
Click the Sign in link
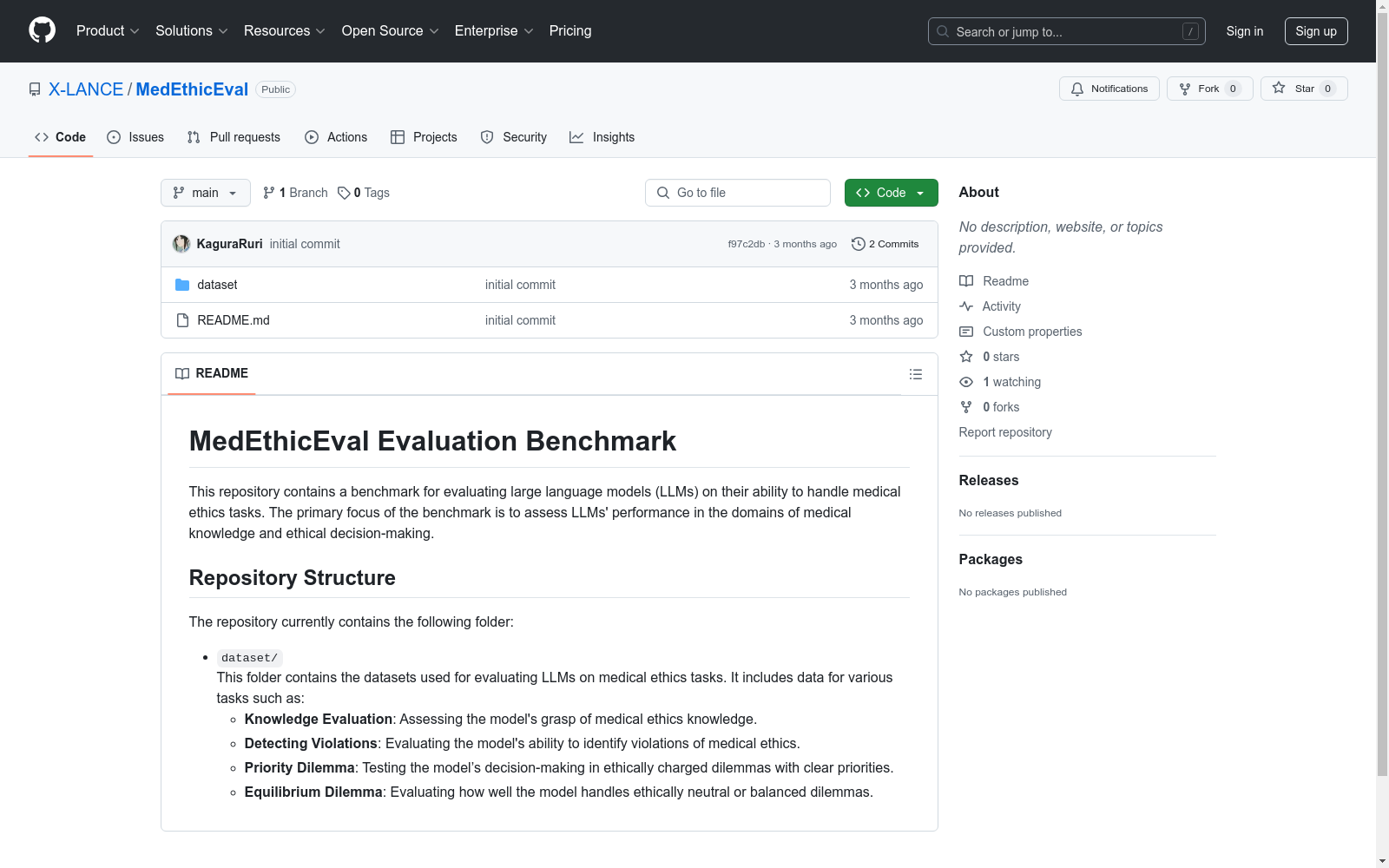[x=1244, y=31]
